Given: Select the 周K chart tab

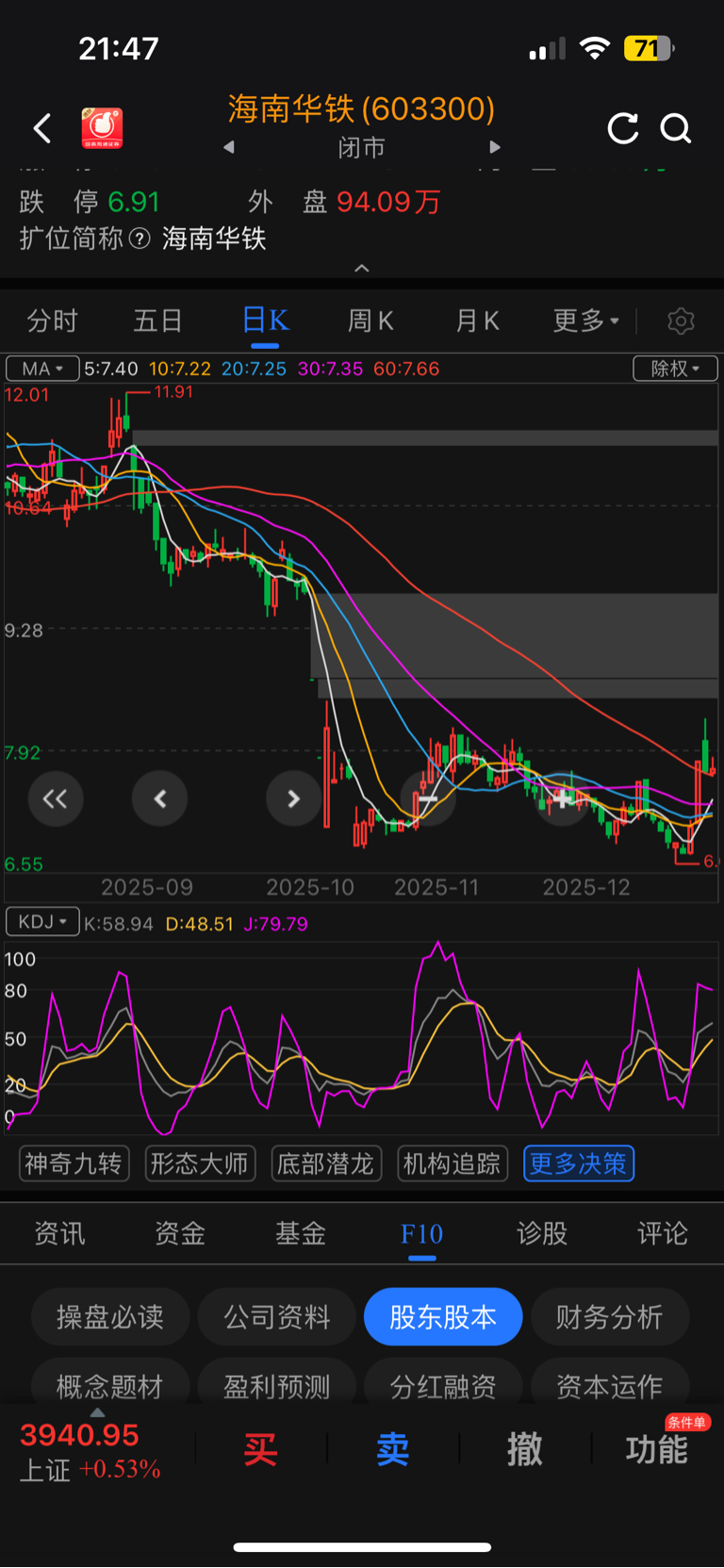Looking at the screenshot, I should tap(370, 322).
